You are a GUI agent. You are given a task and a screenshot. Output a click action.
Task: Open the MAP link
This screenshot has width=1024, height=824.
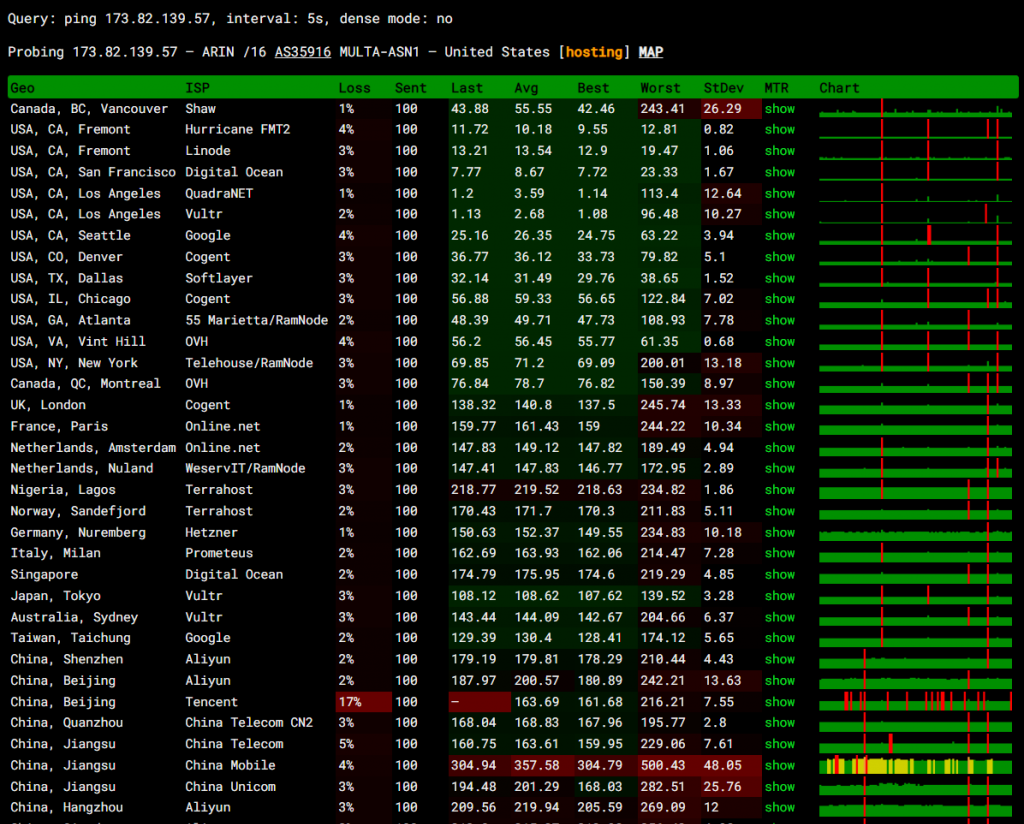(650, 52)
